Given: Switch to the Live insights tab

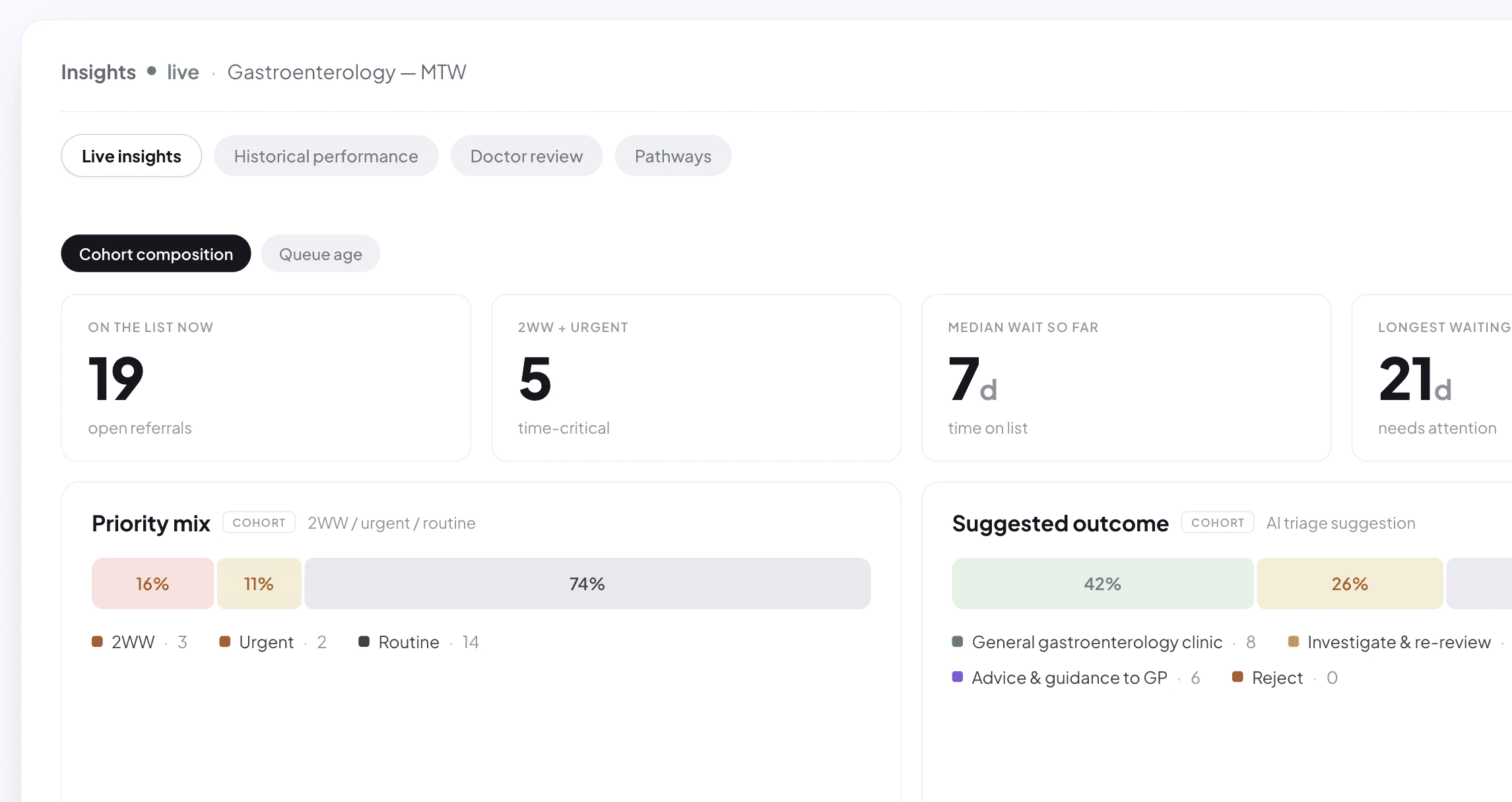Looking at the screenshot, I should [x=131, y=156].
